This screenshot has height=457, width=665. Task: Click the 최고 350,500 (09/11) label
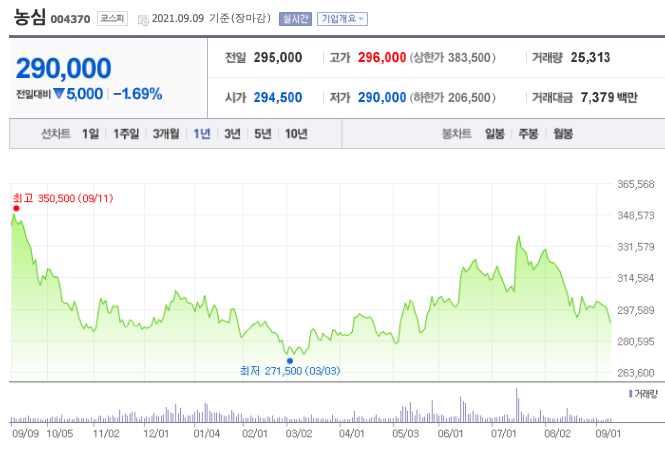point(63,198)
